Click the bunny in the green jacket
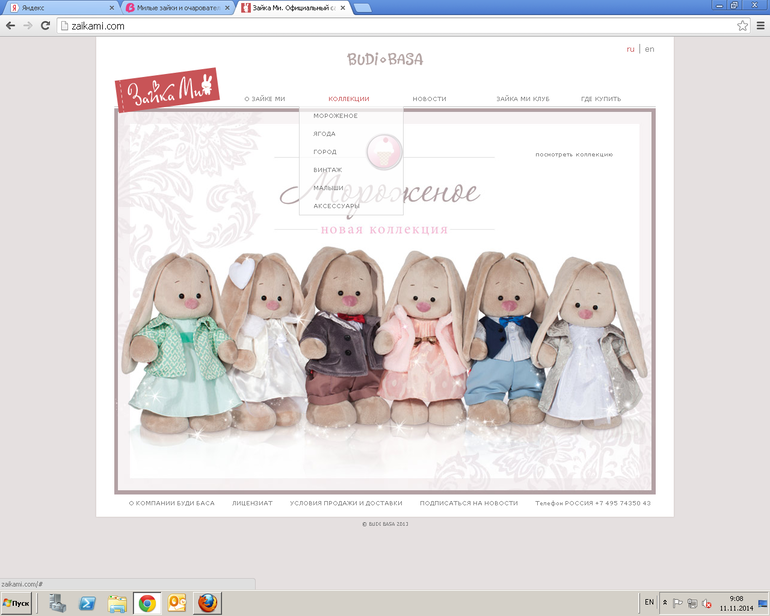The image size is (770, 616). (x=182, y=344)
